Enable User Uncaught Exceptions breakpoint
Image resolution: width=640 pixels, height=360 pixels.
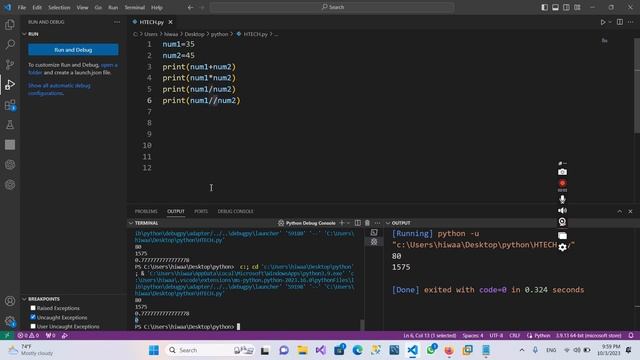tap(33, 327)
